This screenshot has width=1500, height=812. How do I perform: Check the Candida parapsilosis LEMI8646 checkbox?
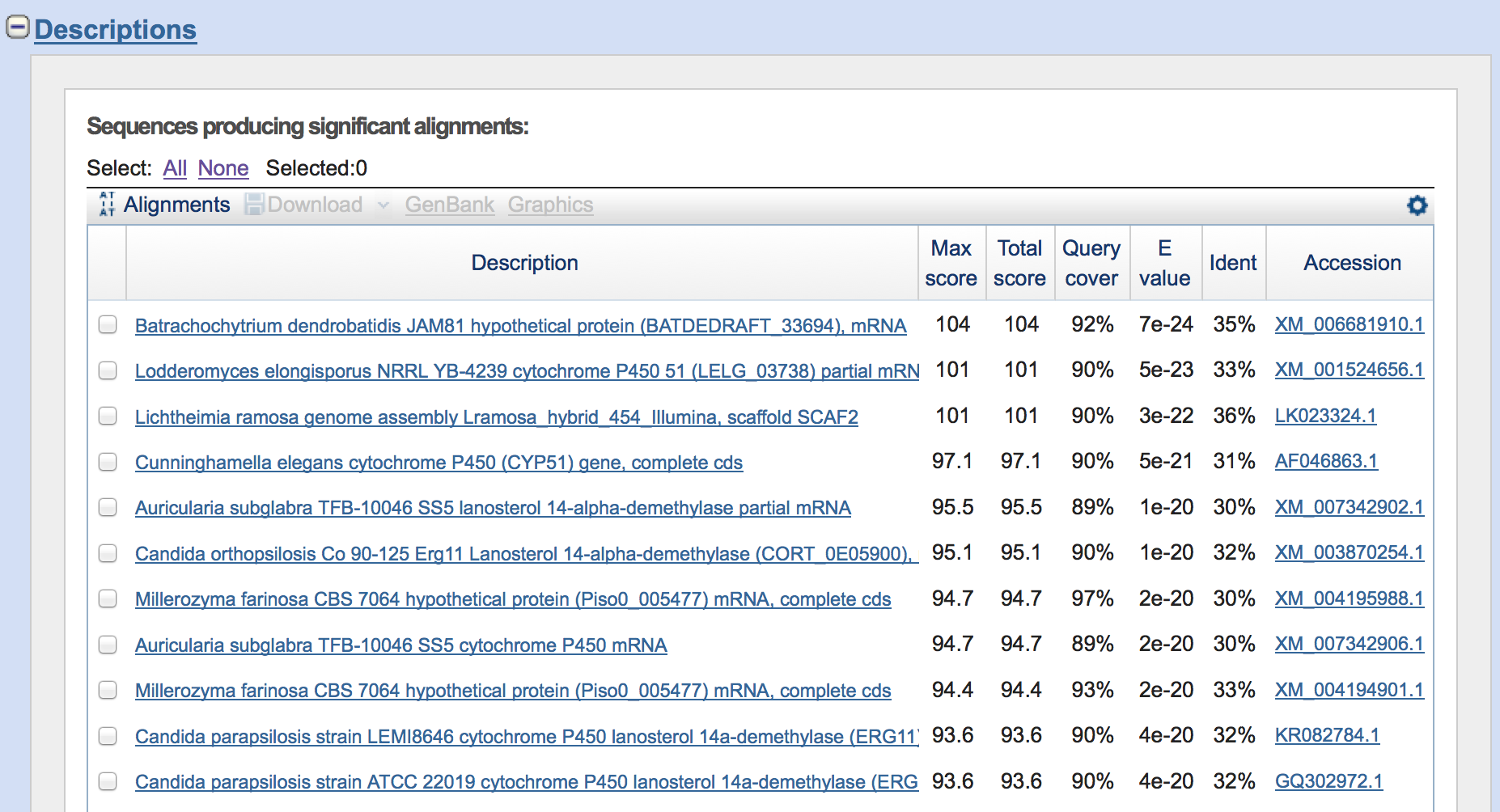click(108, 736)
